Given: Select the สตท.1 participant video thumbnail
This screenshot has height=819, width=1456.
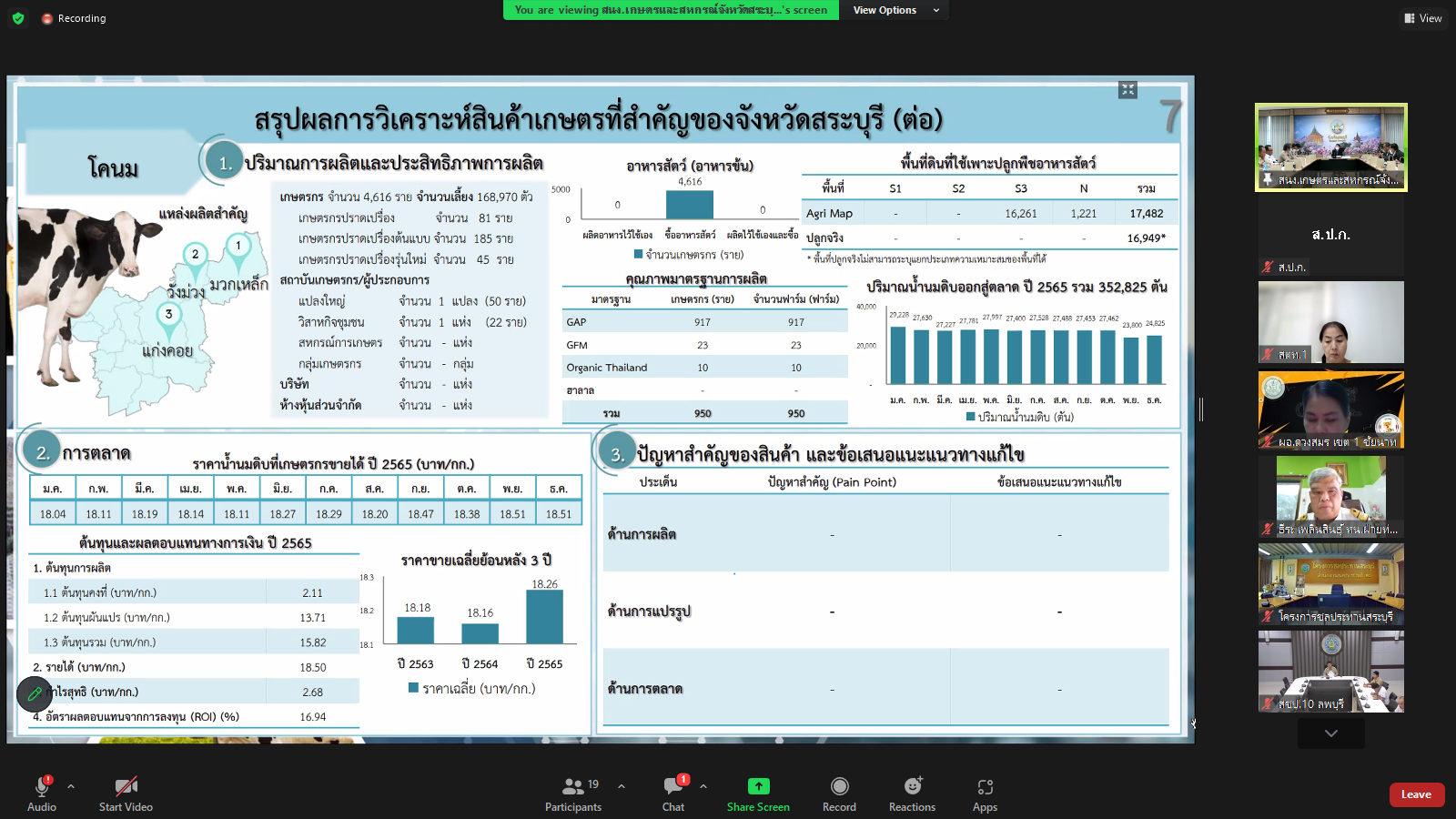Looking at the screenshot, I should tap(1331, 322).
